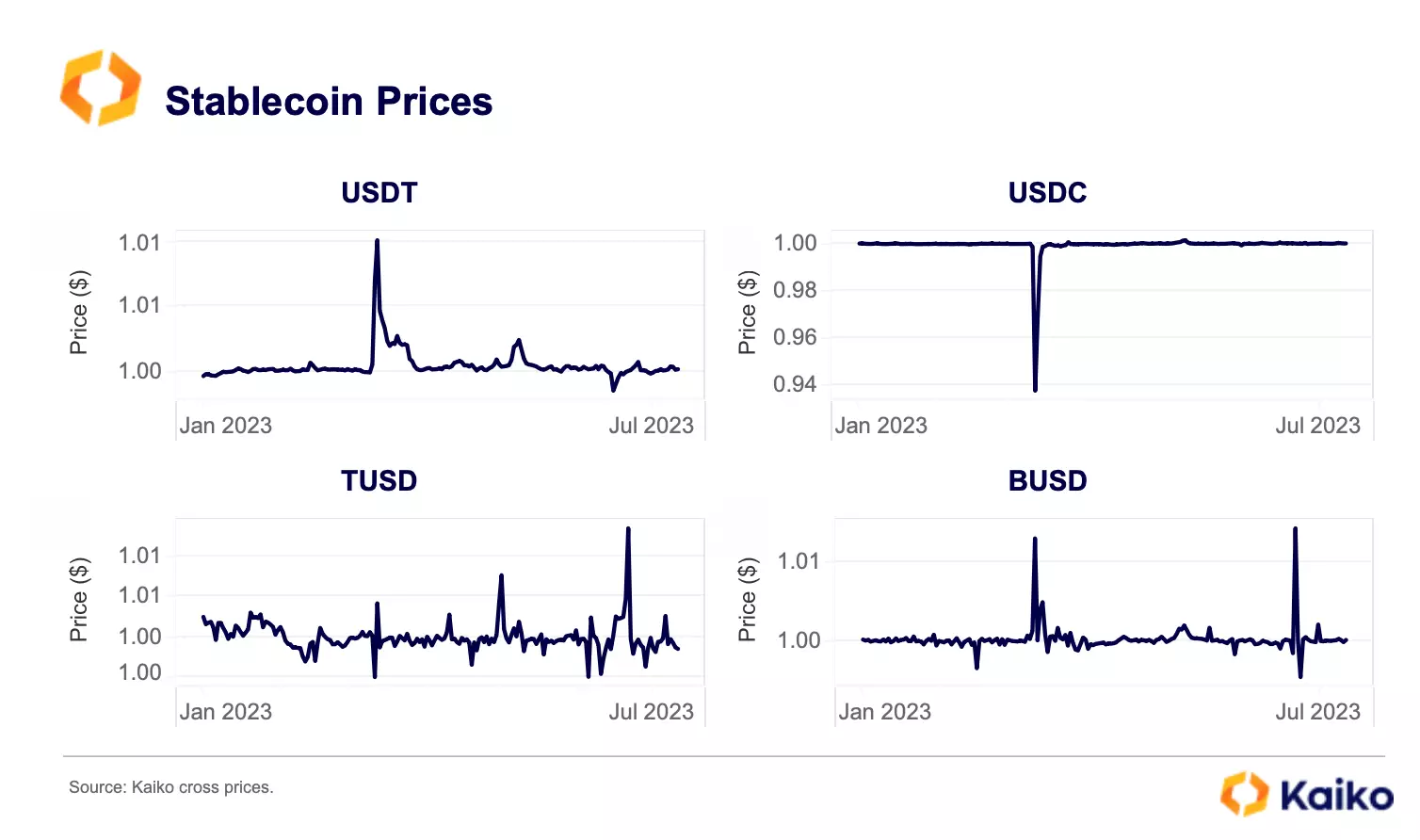Click the USDT price spike peak
Image resolution: width=1420 pixels, height=840 pixels.
coord(377,242)
